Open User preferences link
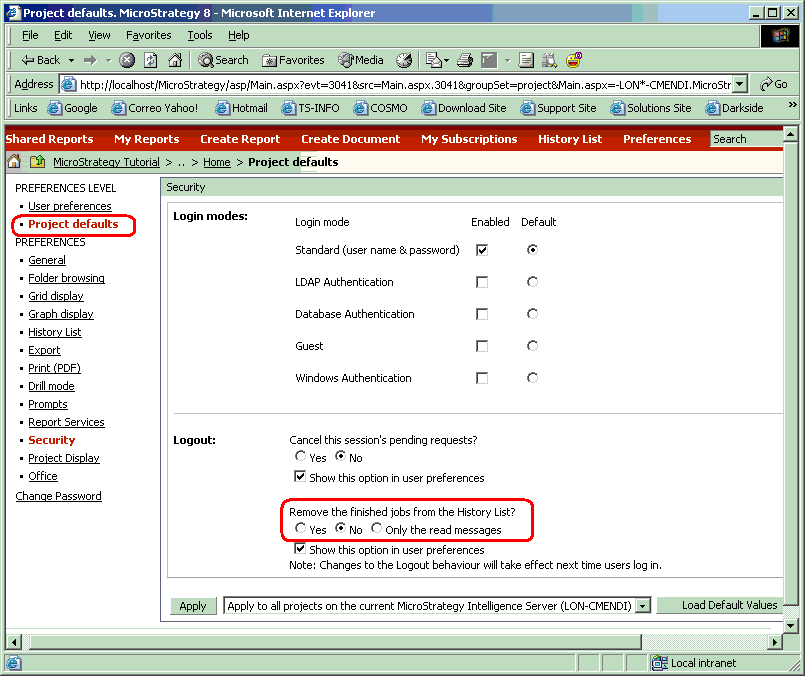The width and height of the screenshot is (805, 676). [x=70, y=206]
